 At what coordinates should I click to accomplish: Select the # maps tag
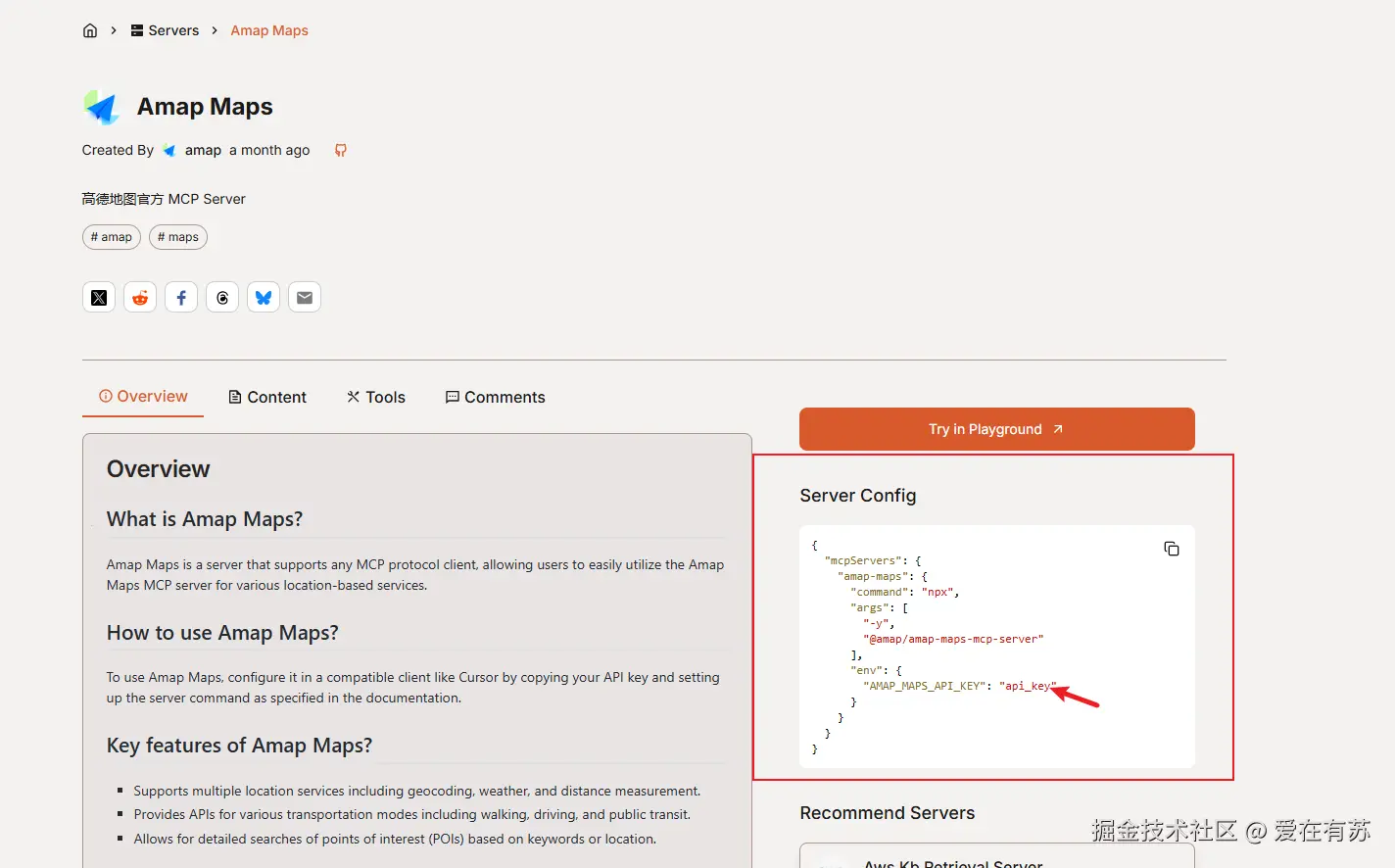pos(178,237)
